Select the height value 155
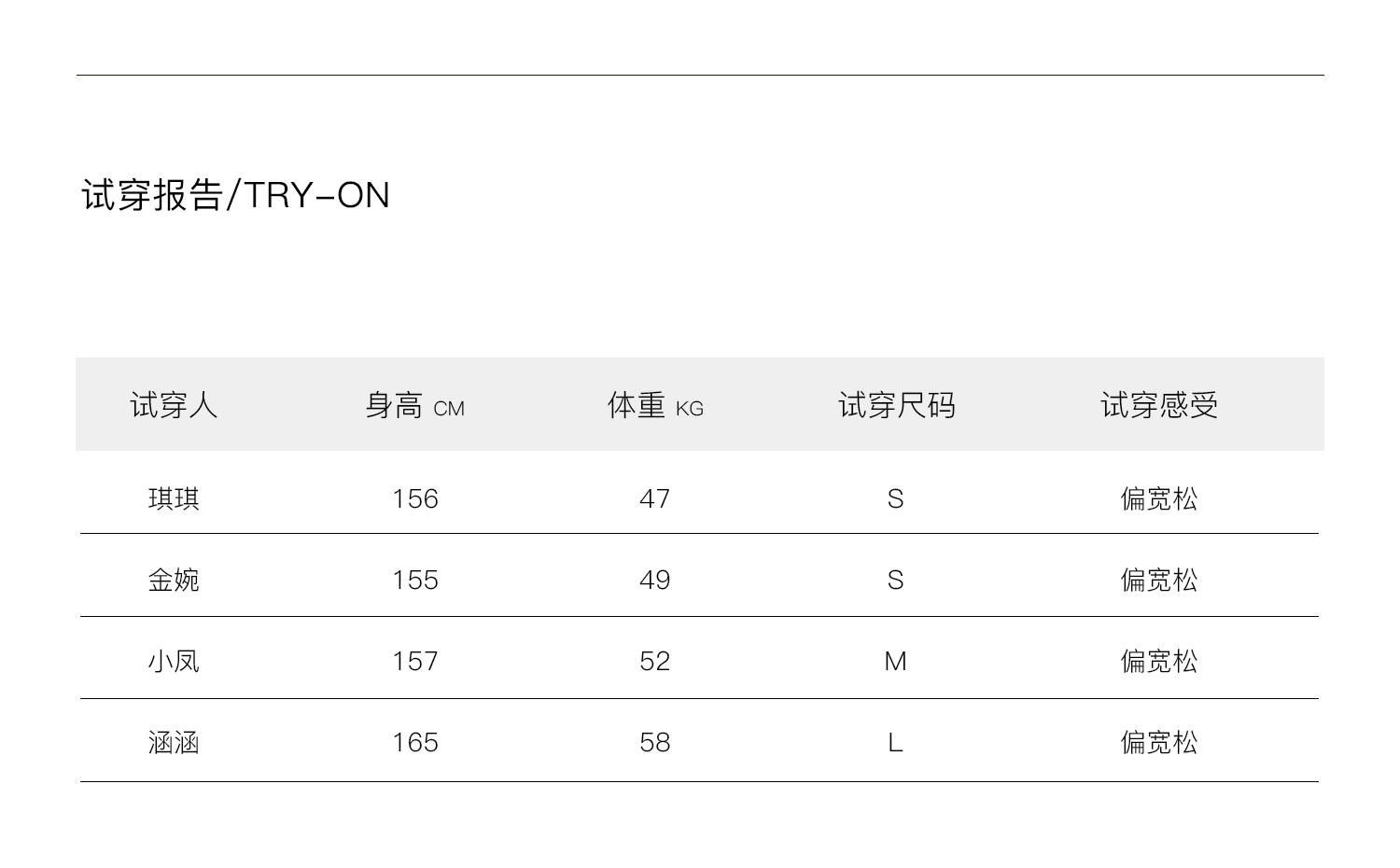Image resolution: width=1400 pixels, height=868 pixels. pyautogui.click(x=414, y=580)
